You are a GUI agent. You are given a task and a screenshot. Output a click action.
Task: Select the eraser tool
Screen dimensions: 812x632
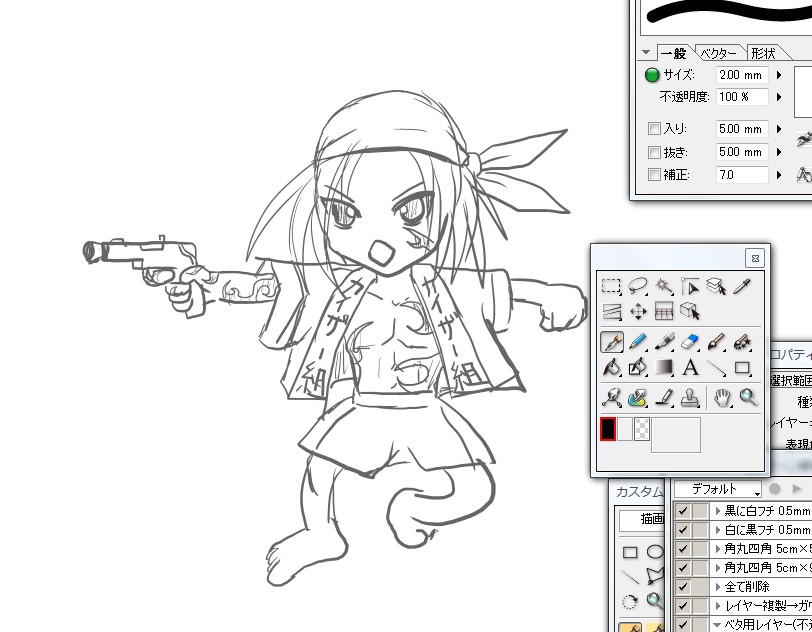pyautogui.click(x=690, y=342)
